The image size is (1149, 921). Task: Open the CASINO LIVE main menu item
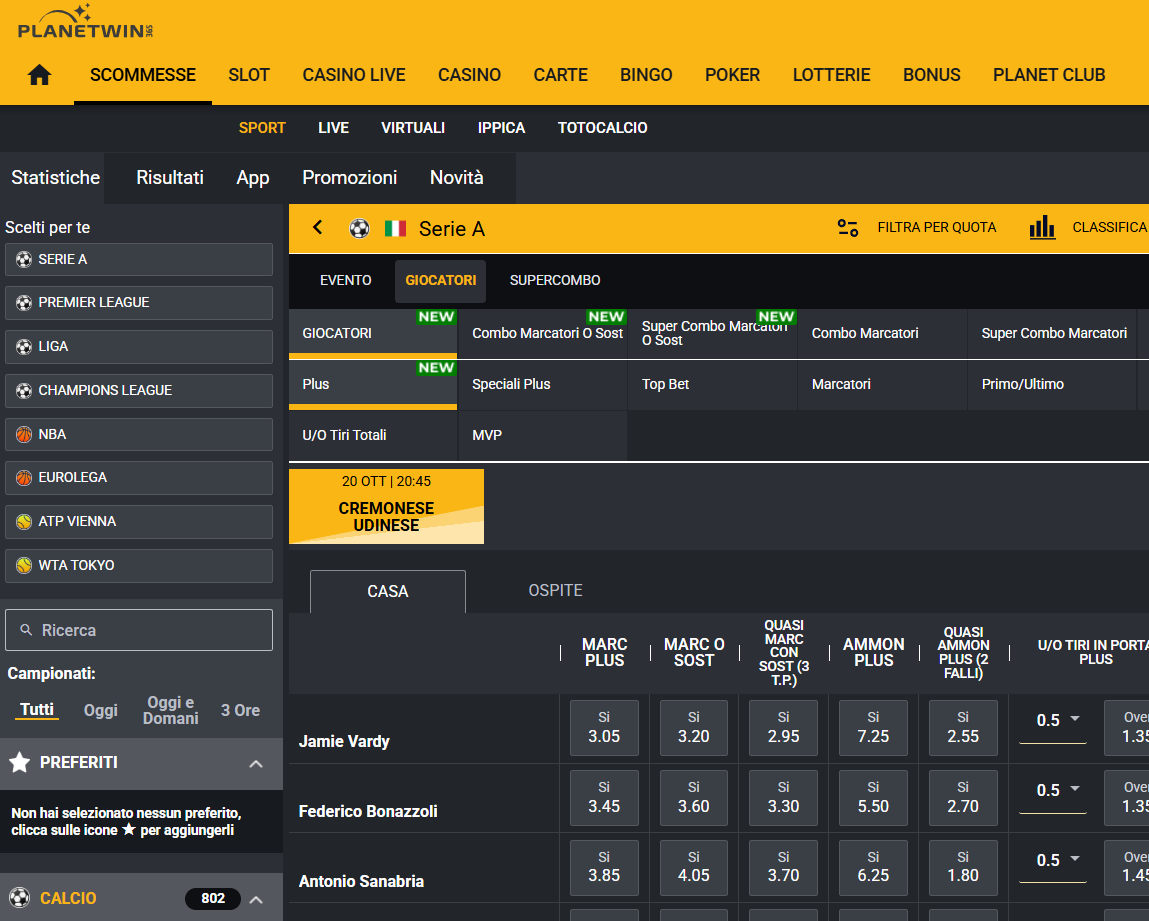pos(354,75)
